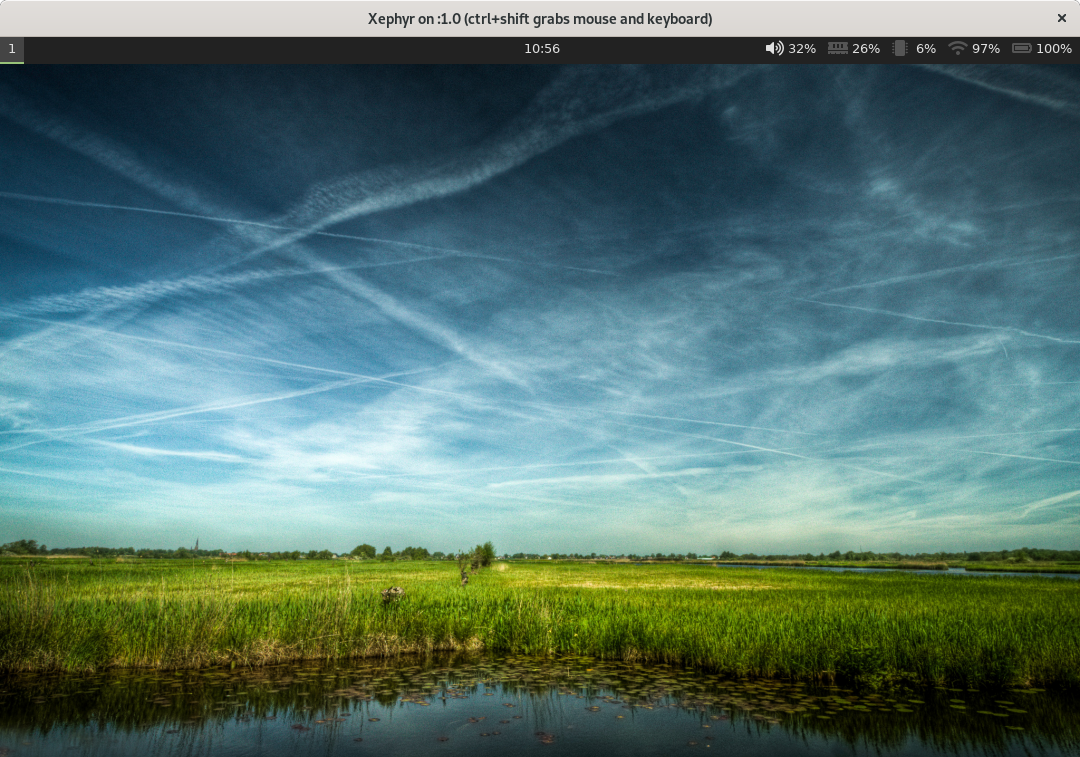Viewport: 1080px width, 757px height.
Task: Select the 32% volume level text
Action: [x=802, y=48]
